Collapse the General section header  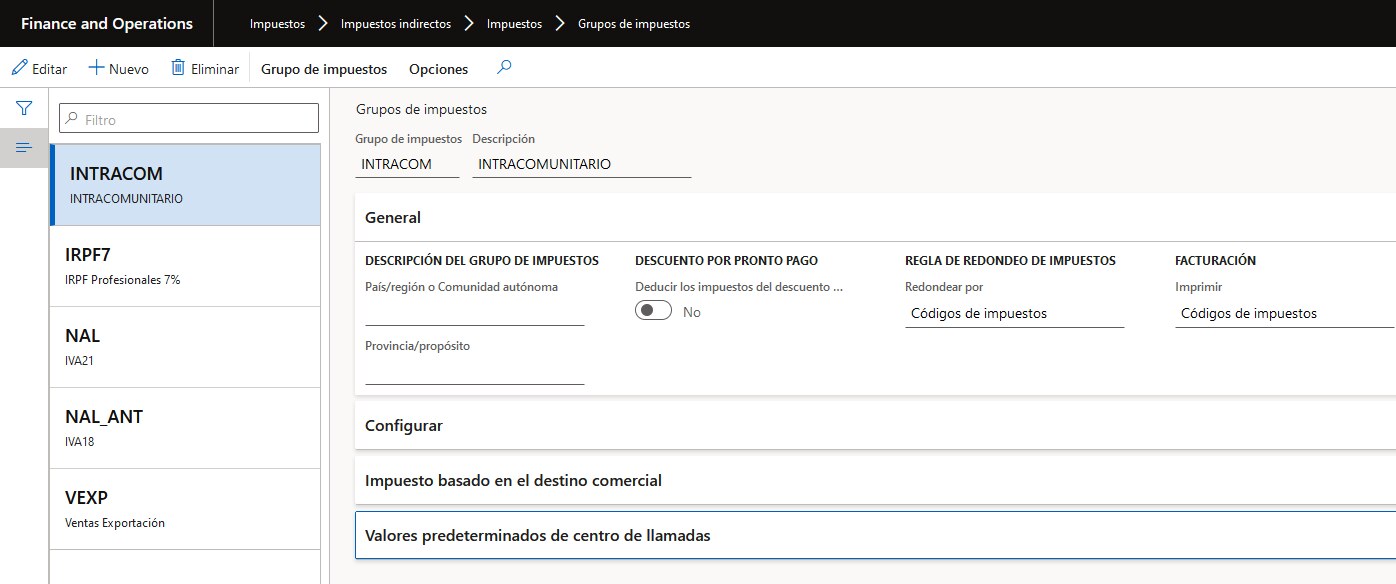click(x=393, y=217)
